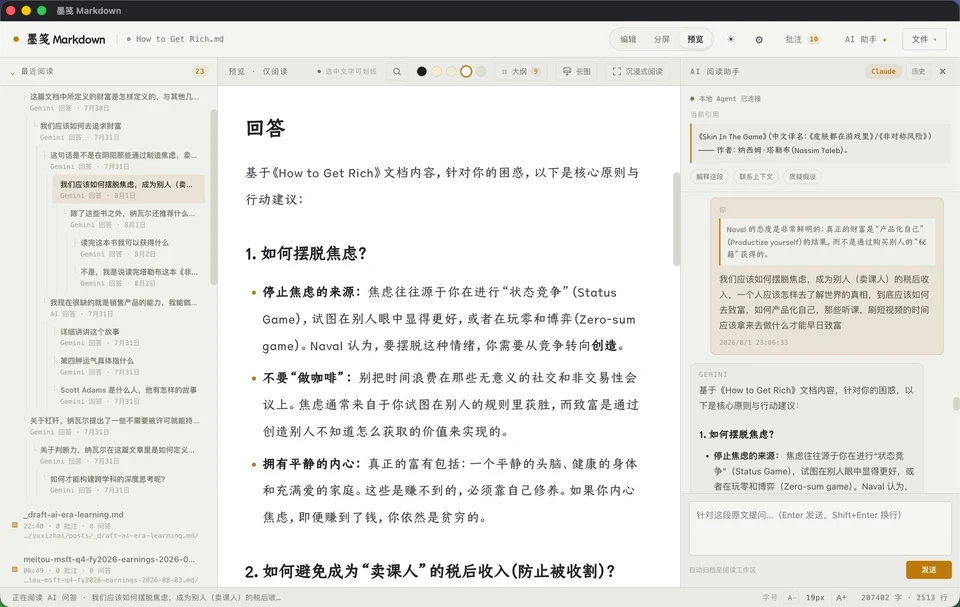
Task: Switch to 预览 preview mode
Action: coord(696,39)
